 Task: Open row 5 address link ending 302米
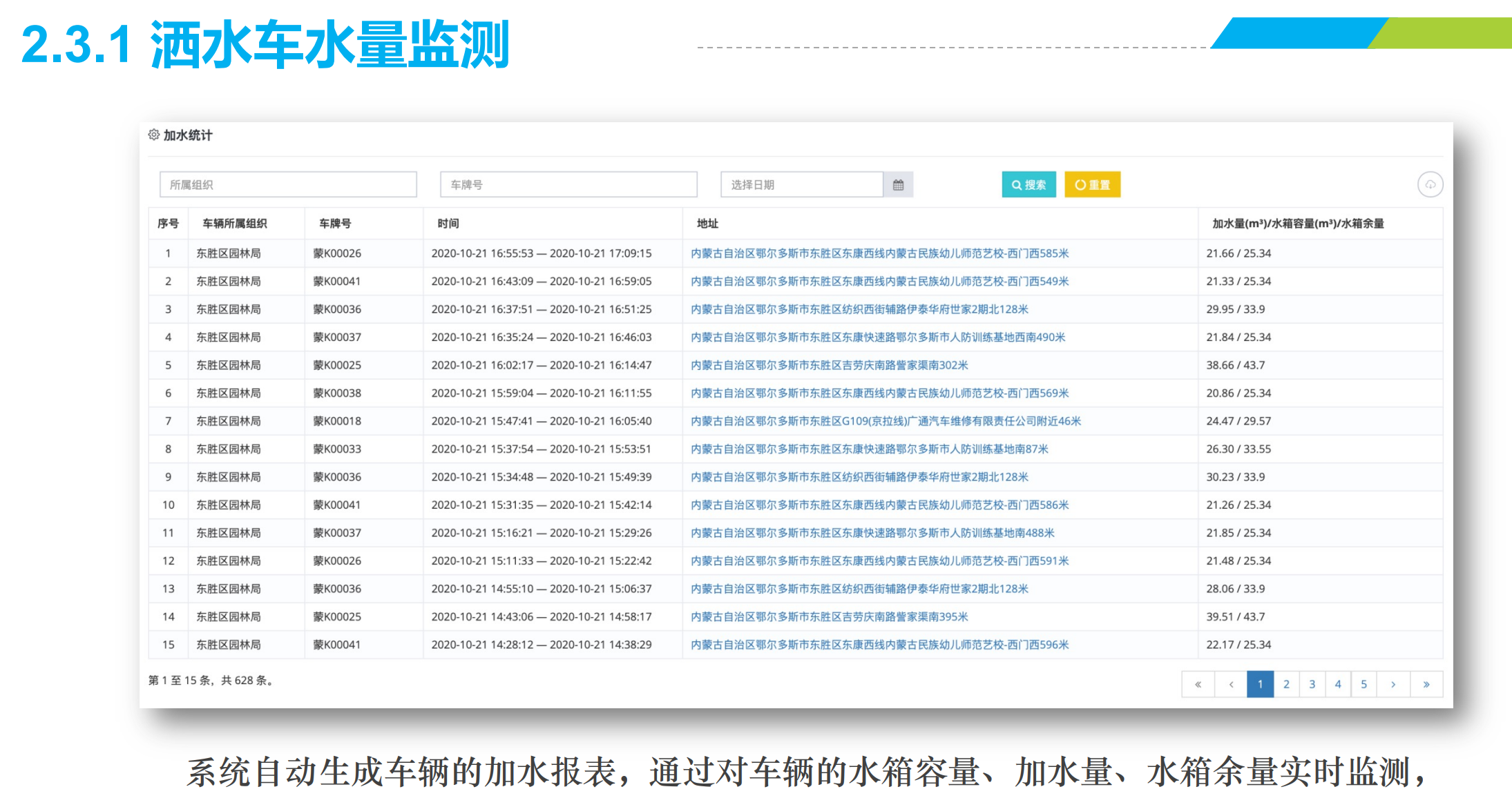click(x=829, y=365)
